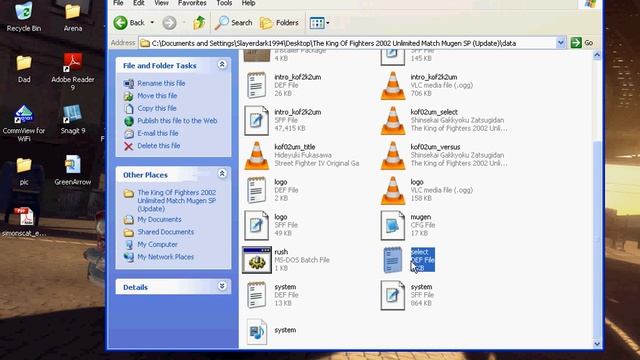Open the View menu
This screenshot has width=640, height=360.
click(x=161, y=3)
